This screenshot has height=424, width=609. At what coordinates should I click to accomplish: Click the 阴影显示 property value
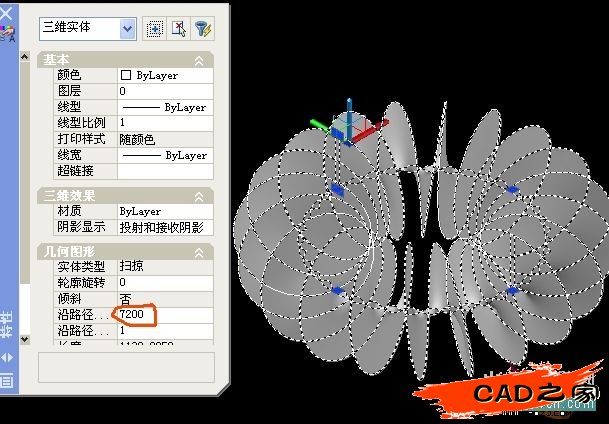[165, 228]
